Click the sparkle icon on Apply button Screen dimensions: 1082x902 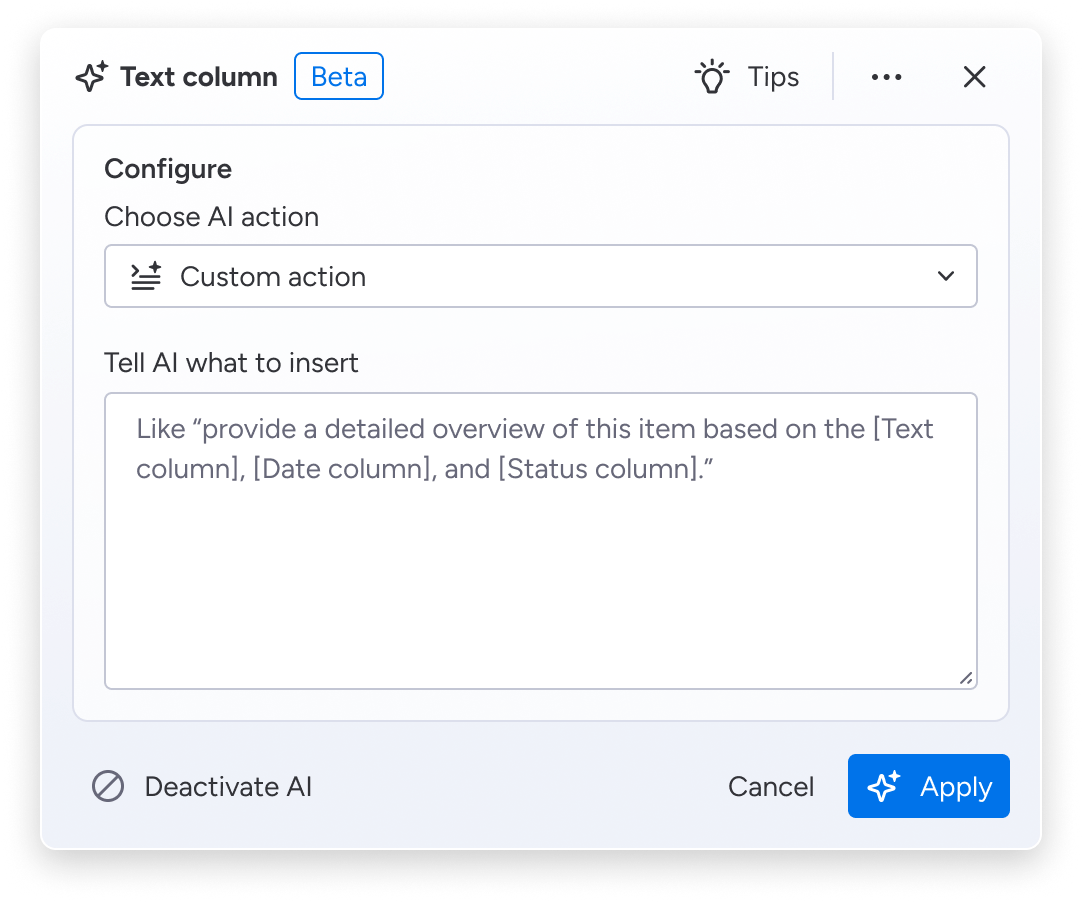point(884,787)
